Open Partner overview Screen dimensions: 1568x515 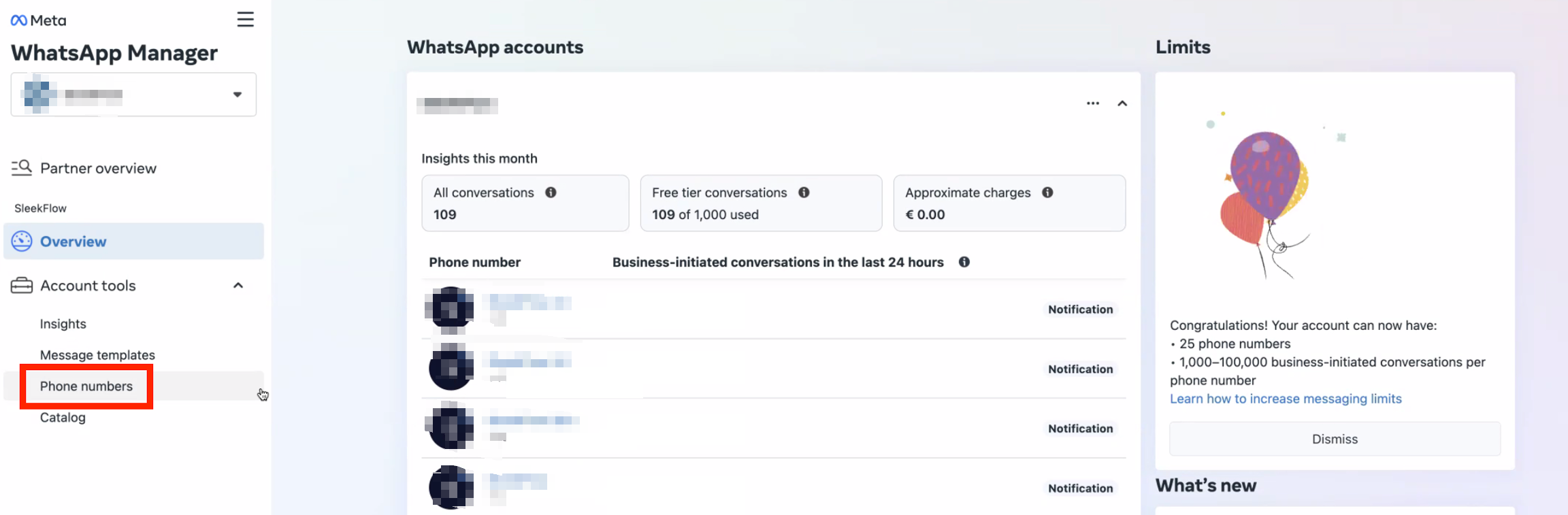[x=98, y=168]
